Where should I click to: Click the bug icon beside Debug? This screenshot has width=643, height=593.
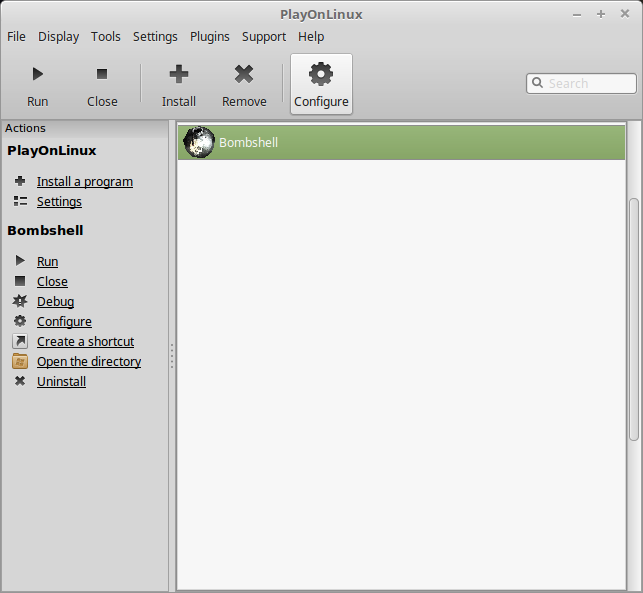point(20,301)
